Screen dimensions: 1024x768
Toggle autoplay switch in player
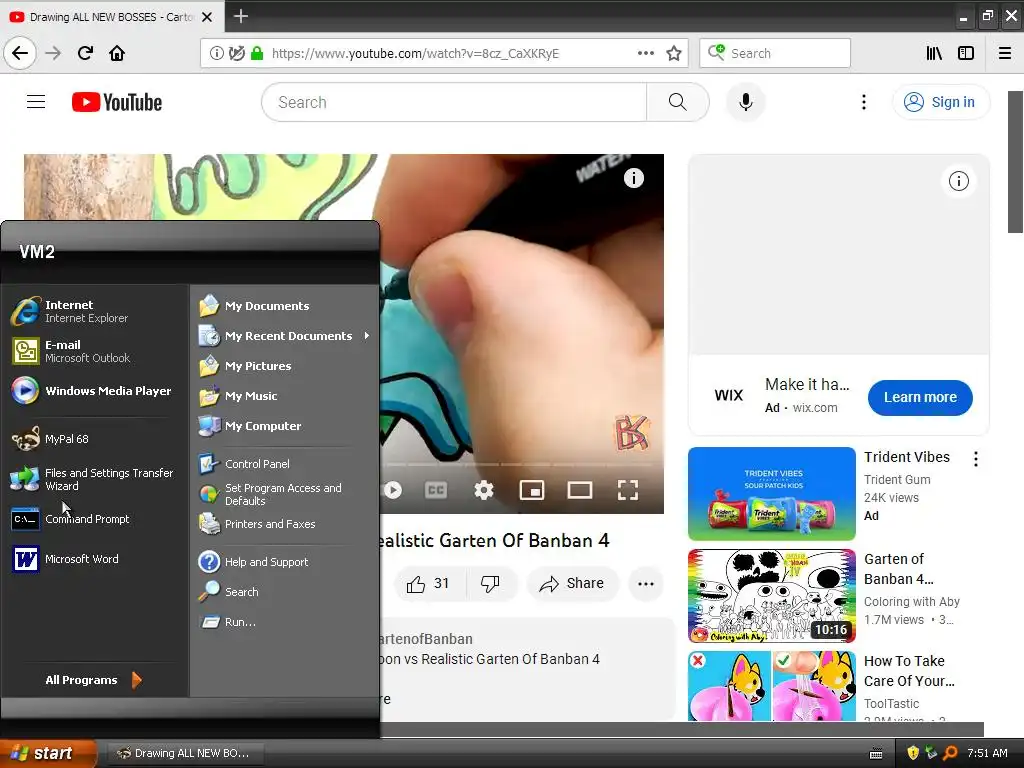392,490
